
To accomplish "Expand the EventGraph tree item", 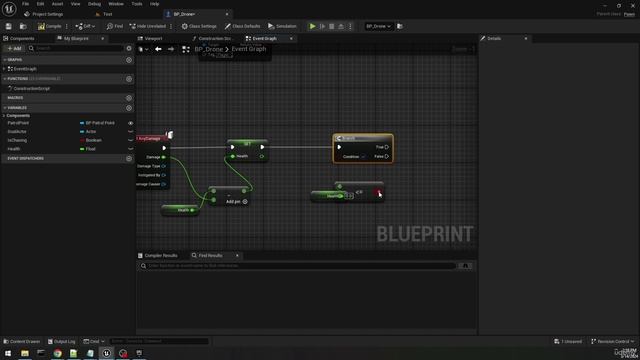I will click(4, 69).
